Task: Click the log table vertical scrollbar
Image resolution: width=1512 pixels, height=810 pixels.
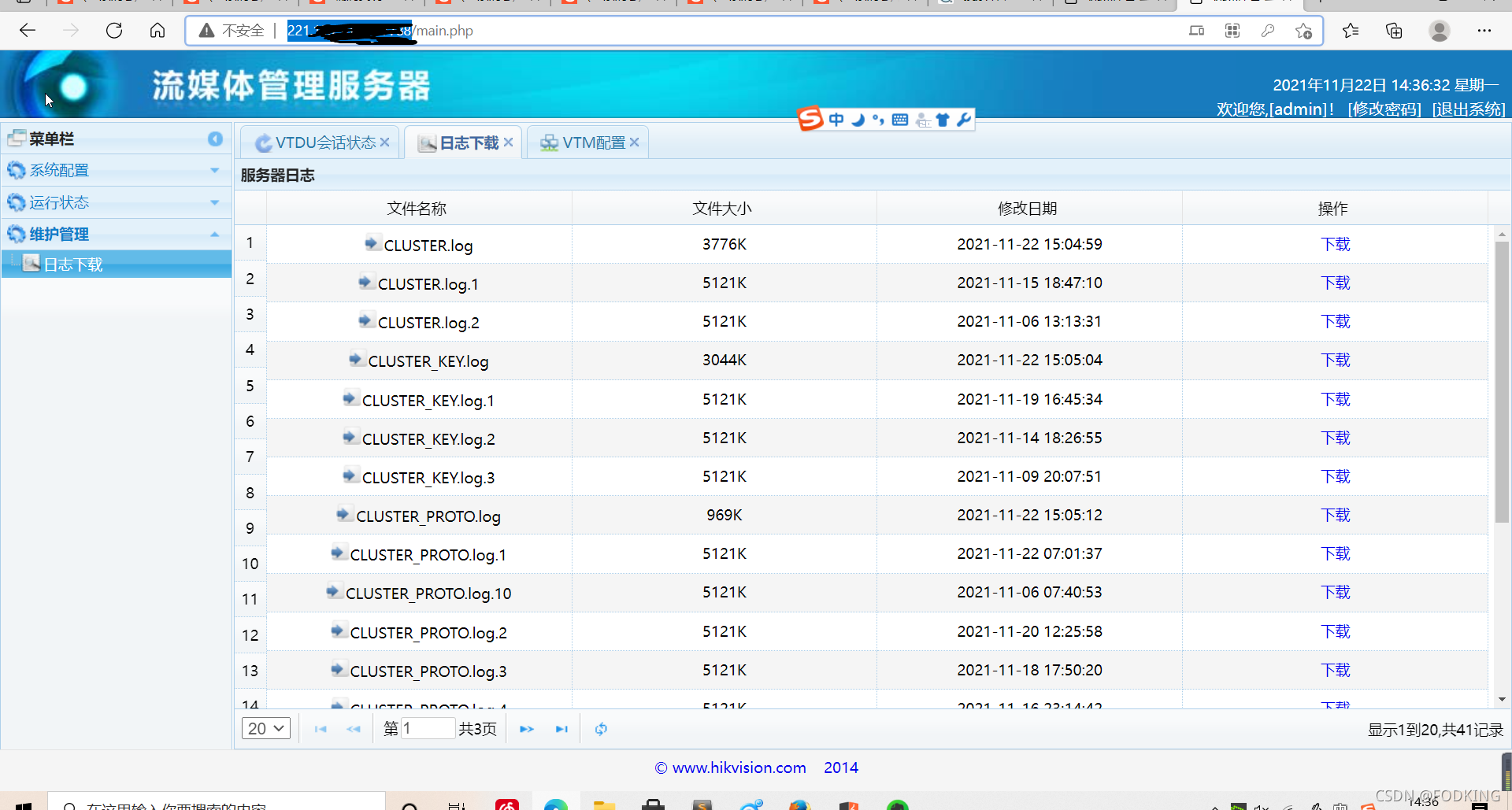Action: pyautogui.click(x=1502, y=382)
